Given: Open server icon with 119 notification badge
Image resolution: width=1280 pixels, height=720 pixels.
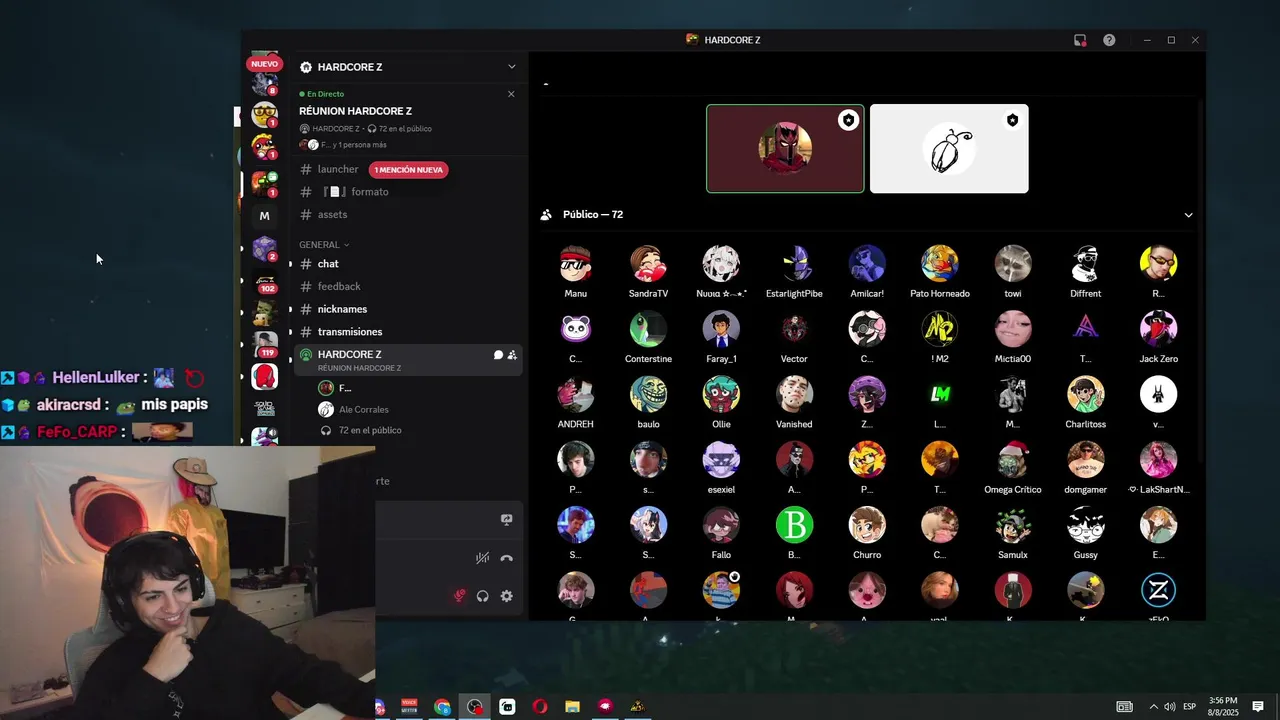Looking at the screenshot, I should point(265,345).
